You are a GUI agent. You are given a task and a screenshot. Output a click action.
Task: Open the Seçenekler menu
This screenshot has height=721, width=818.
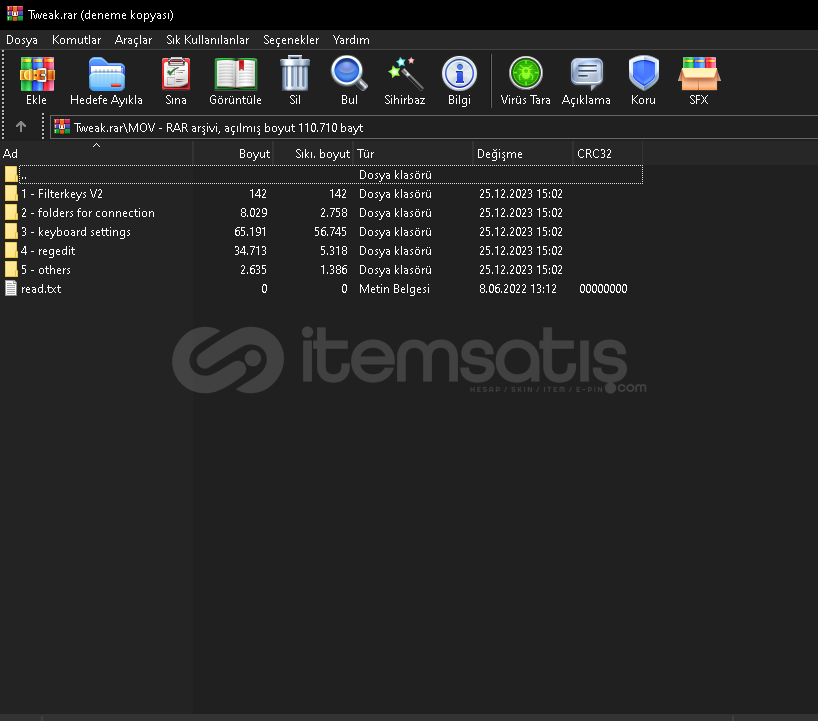[x=291, y=40]
